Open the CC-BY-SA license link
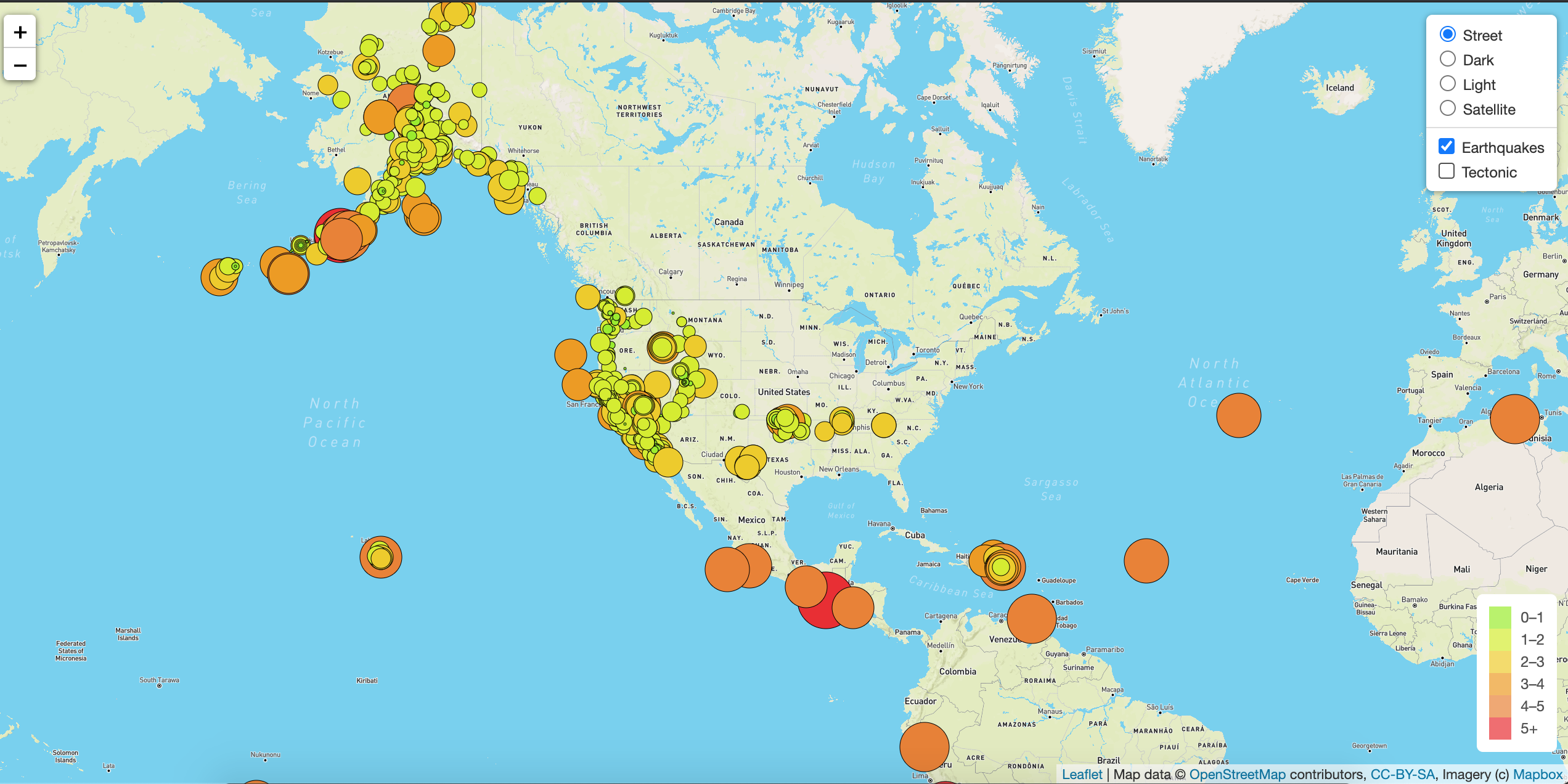This screenshot has width=1568, height=784. click(1403, 774)
